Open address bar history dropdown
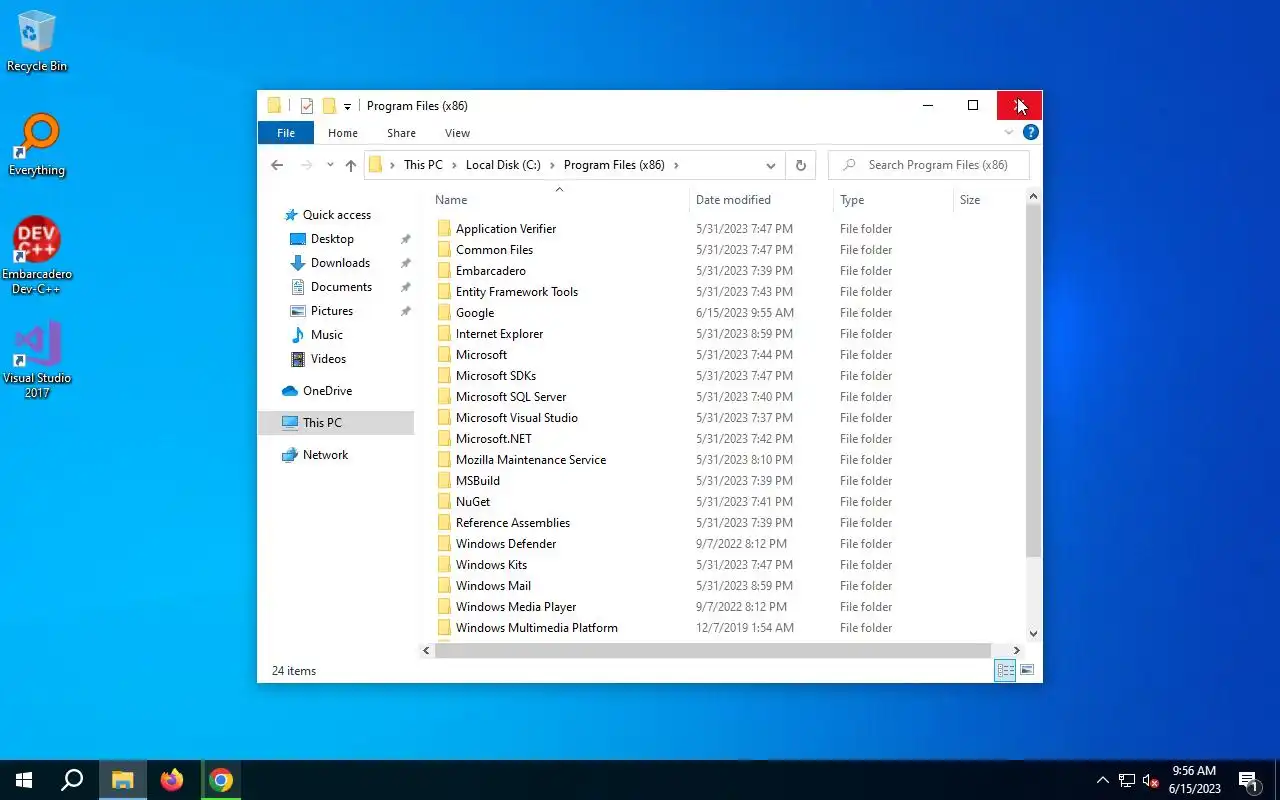The image size is (1280, 800). [x=770, y=165]
